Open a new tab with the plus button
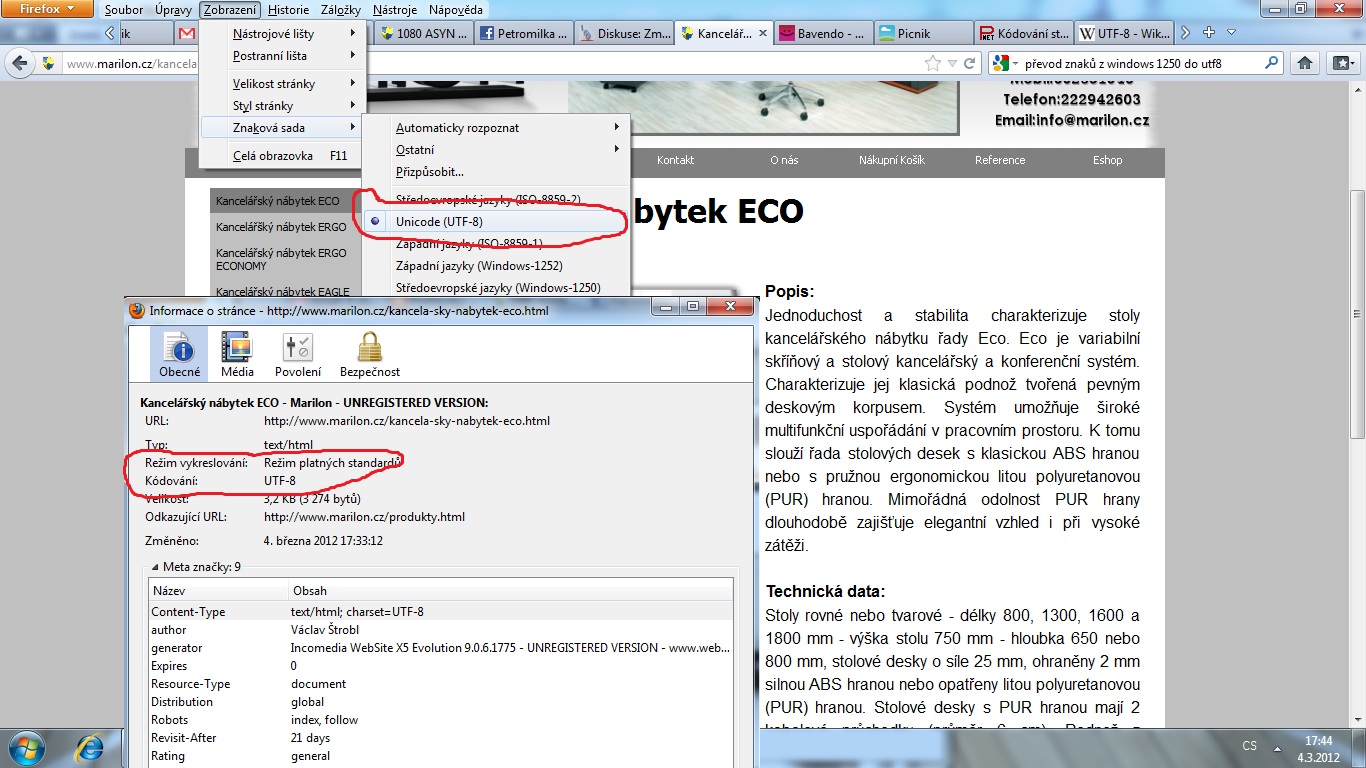The height and width of the screenshot is (768, 1366). point(1209,33)
